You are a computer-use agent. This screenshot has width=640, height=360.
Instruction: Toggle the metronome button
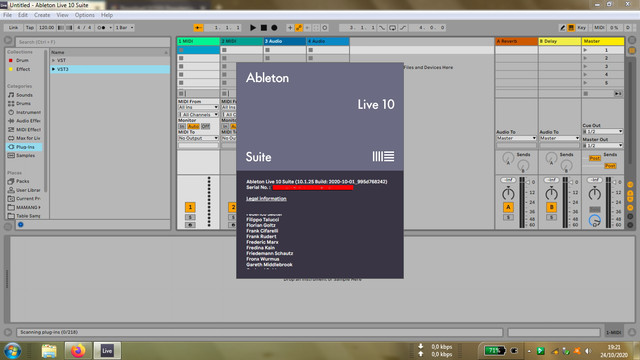click(x=101, y=28)
